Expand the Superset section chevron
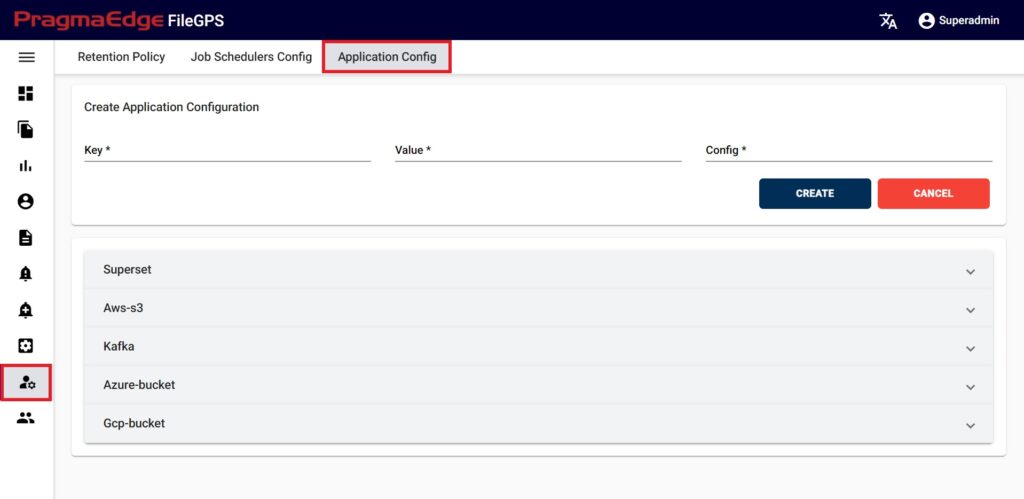 (x=970, y=272)
